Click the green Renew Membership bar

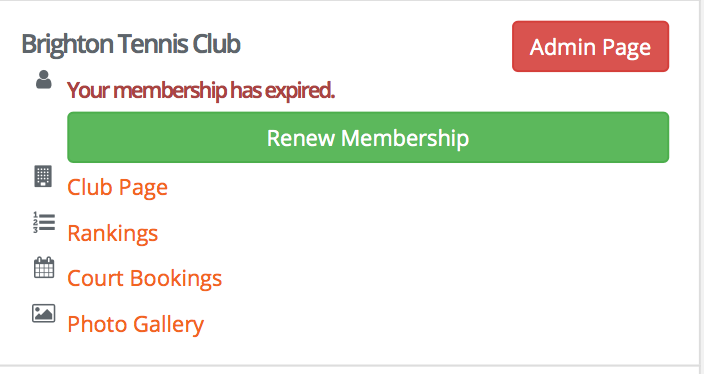pos(368,137)
